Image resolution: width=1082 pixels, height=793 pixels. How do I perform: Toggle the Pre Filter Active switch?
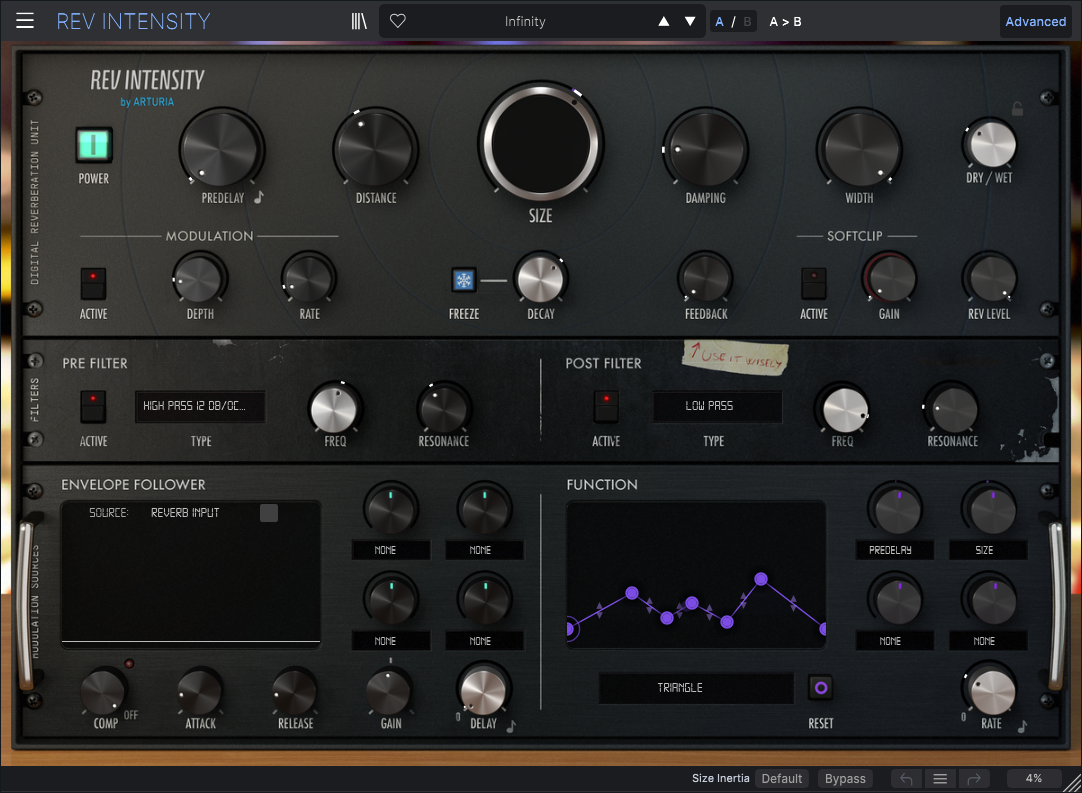tap(94, 406)
